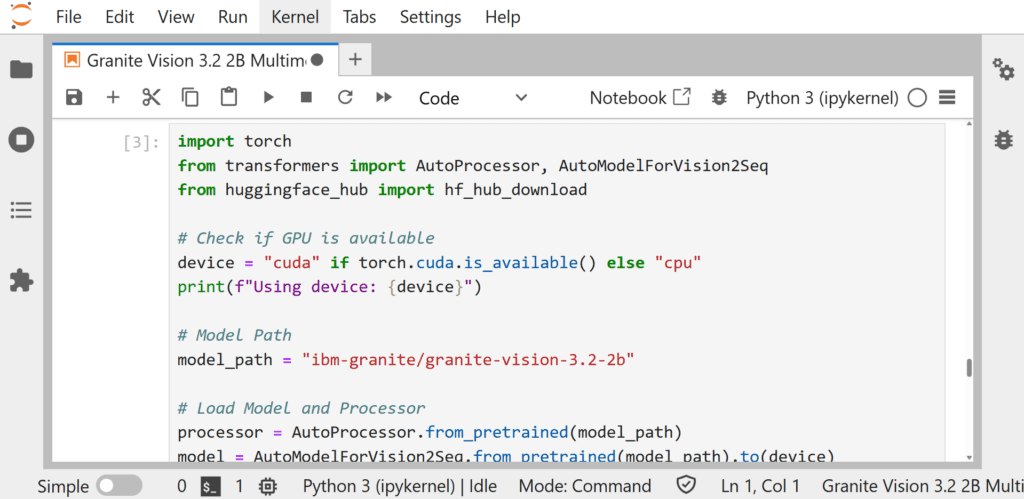Open the Extension Manager puzzle icon
The image size is (1024, 499).
(21, 281)
